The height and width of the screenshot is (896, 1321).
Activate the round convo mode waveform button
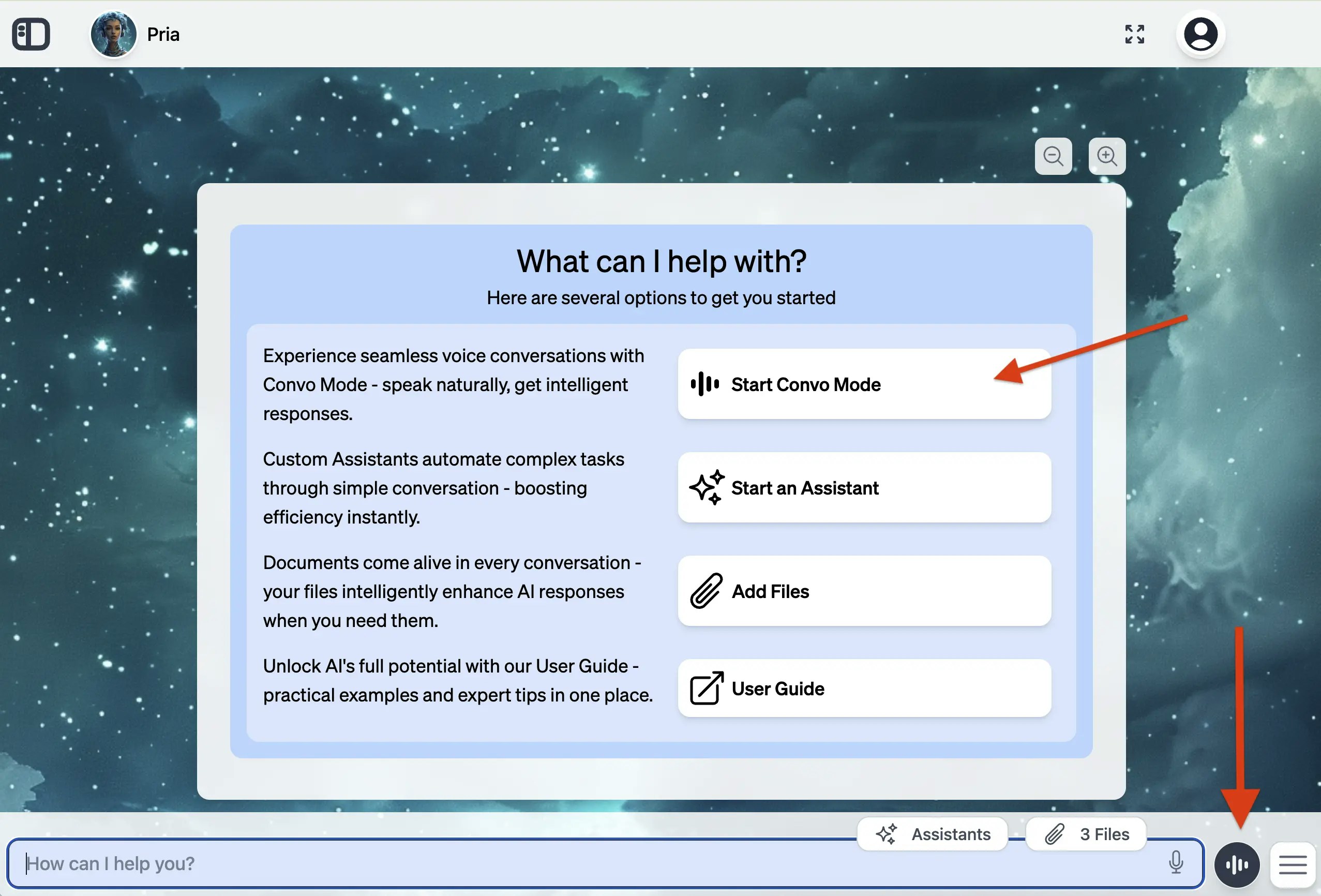coord(1236,865)
